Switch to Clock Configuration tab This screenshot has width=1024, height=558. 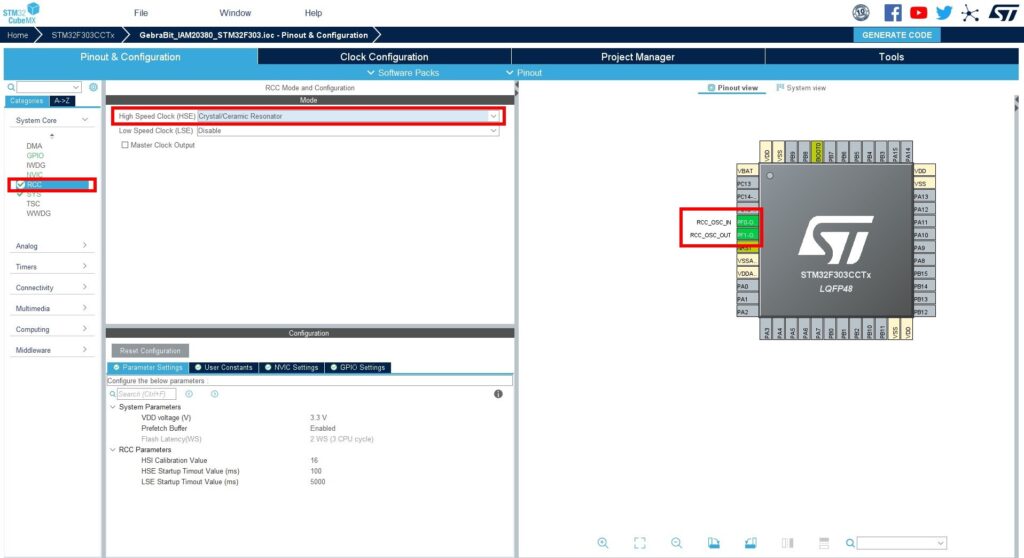pyautogui.click(x=384, y=57)
